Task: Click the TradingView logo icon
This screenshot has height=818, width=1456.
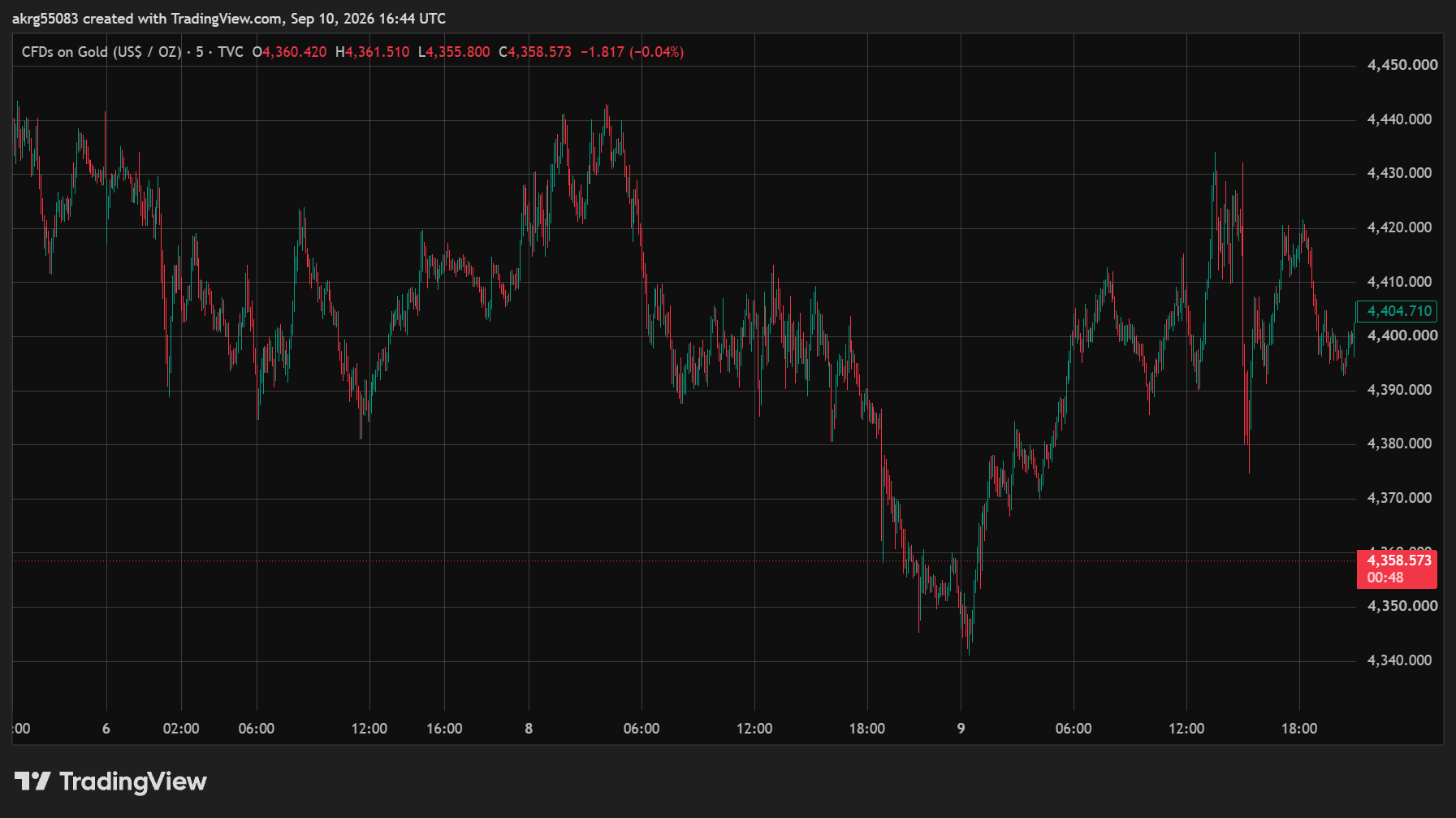Action: (32, 781)
